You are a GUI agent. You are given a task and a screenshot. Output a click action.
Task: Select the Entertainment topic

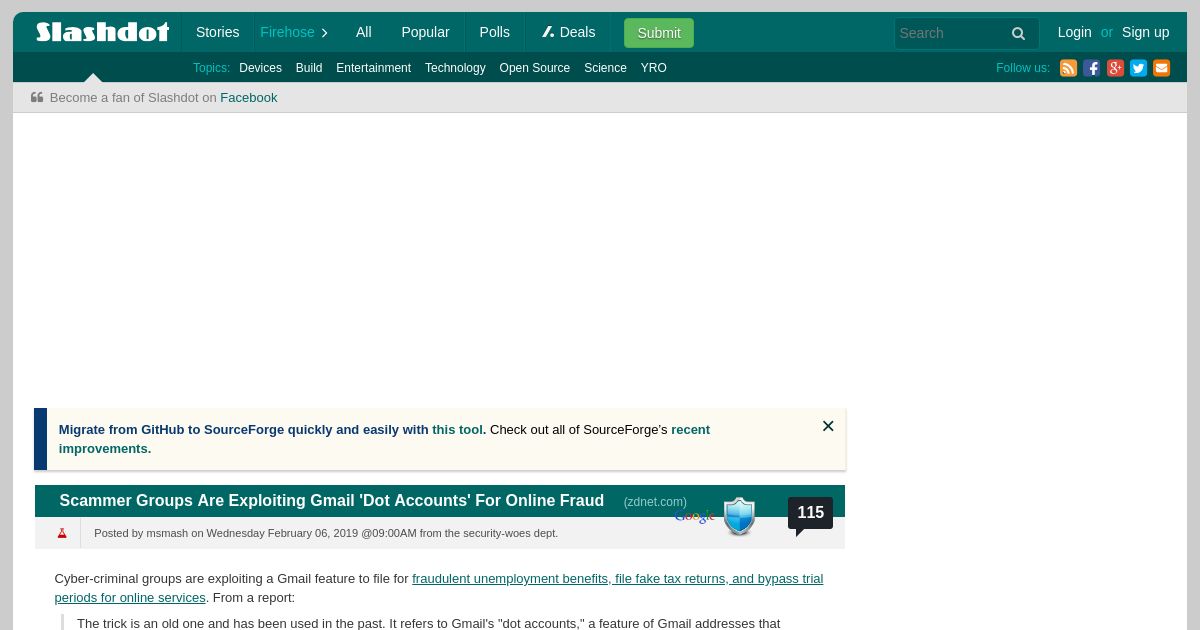click(x=373, y=68)
